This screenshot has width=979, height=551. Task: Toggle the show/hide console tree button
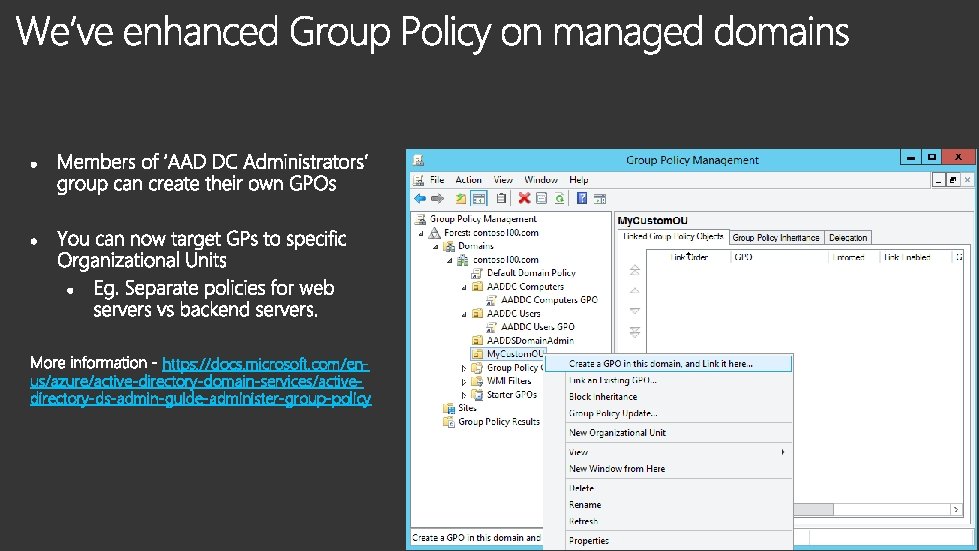pos(479,198)
